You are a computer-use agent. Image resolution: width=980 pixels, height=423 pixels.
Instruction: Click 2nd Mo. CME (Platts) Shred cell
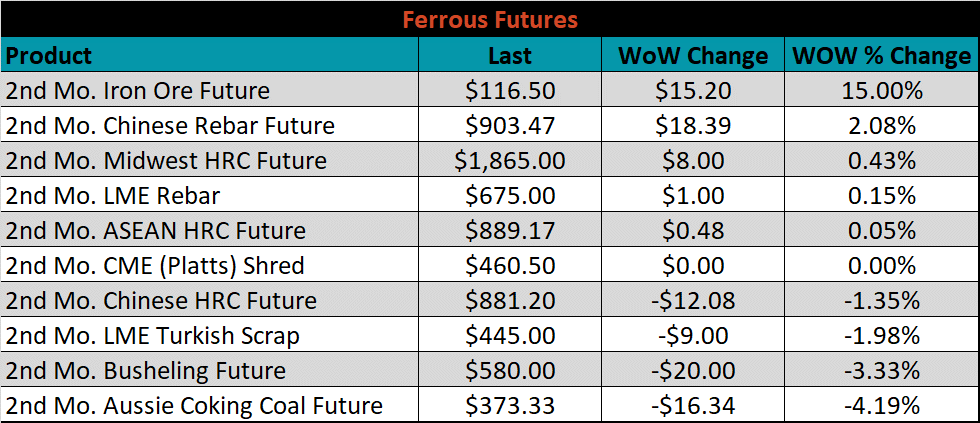[210, 265]
